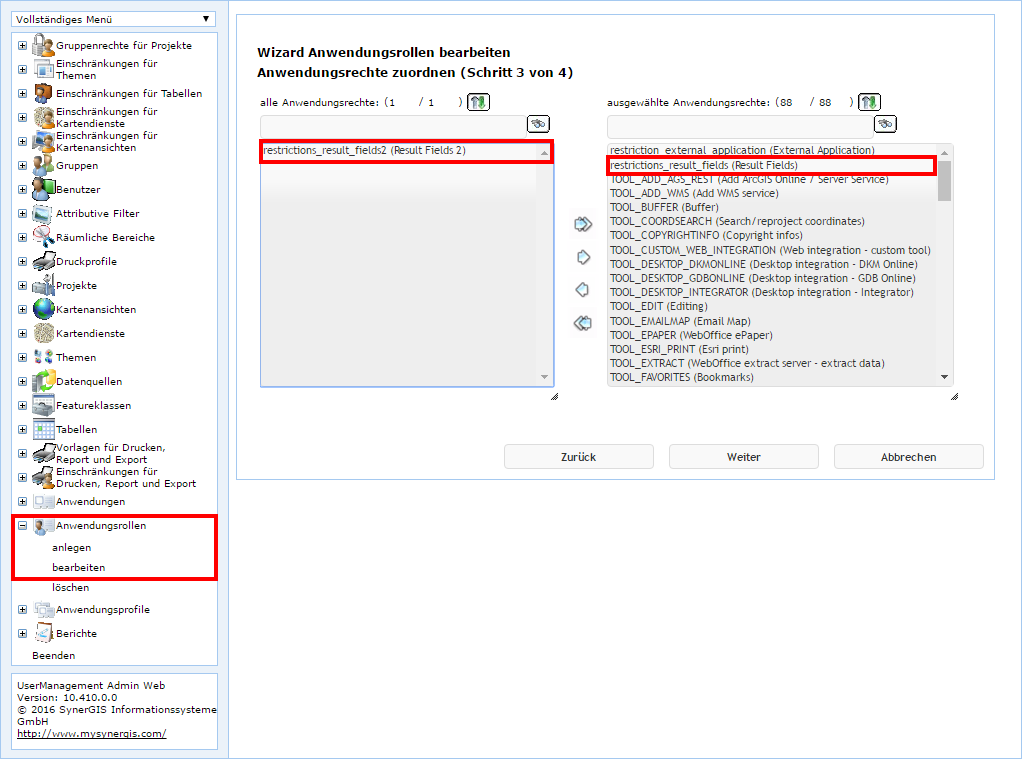Click the sort arrows icon beside alle Anwendungsrechte
The height and width of the screenshot is (759, 1022).
478,101
